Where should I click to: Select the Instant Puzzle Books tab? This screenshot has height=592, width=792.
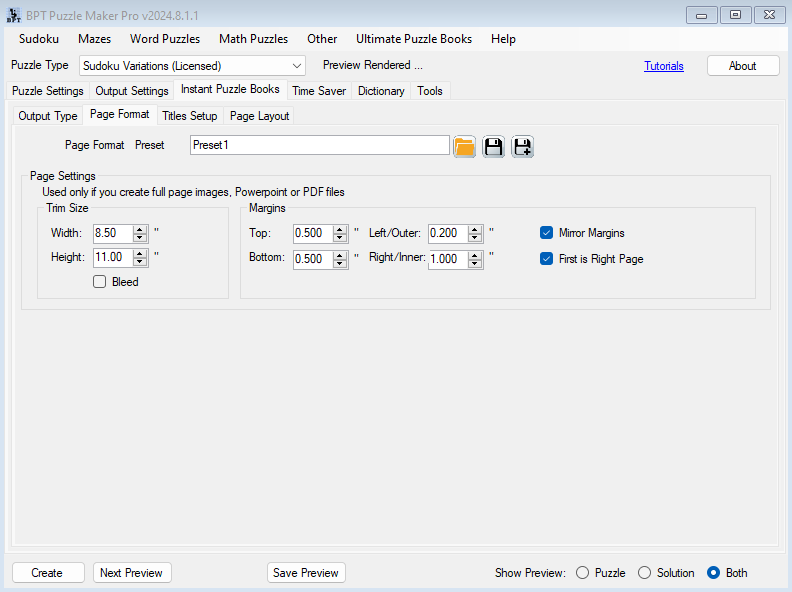click(x=230, y=89)
